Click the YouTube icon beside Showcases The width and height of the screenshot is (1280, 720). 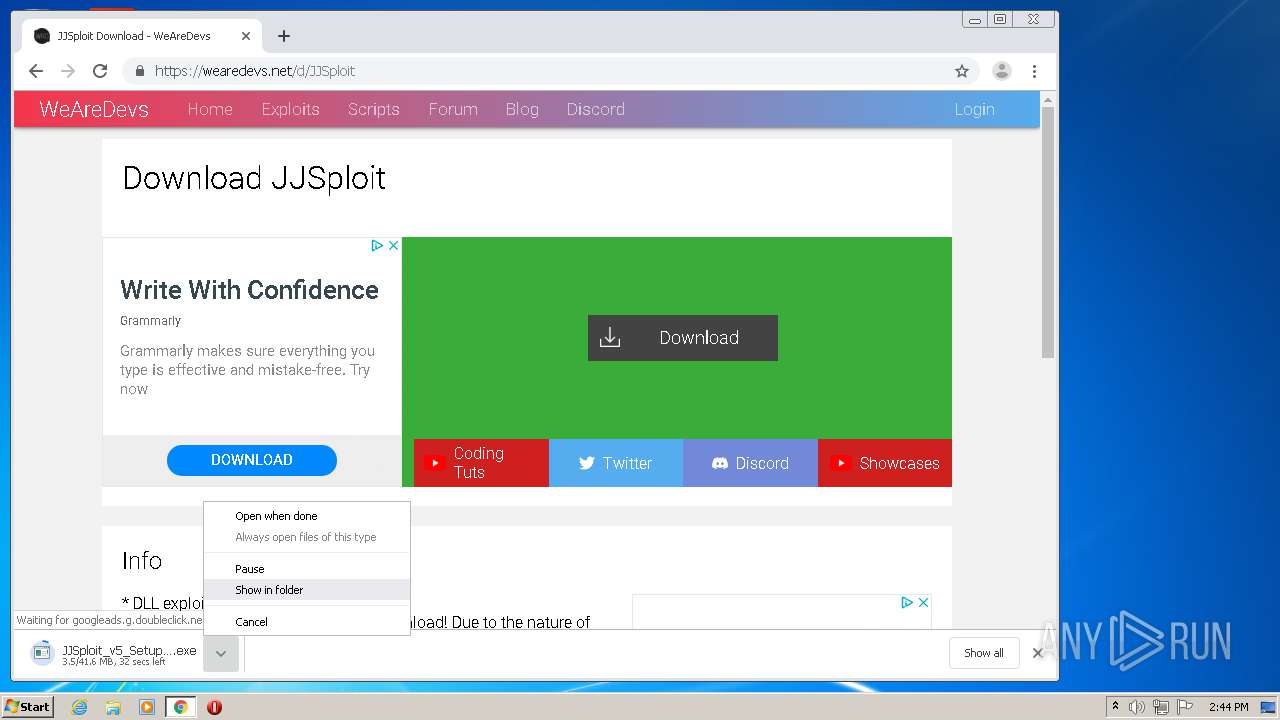click(841, 463)
